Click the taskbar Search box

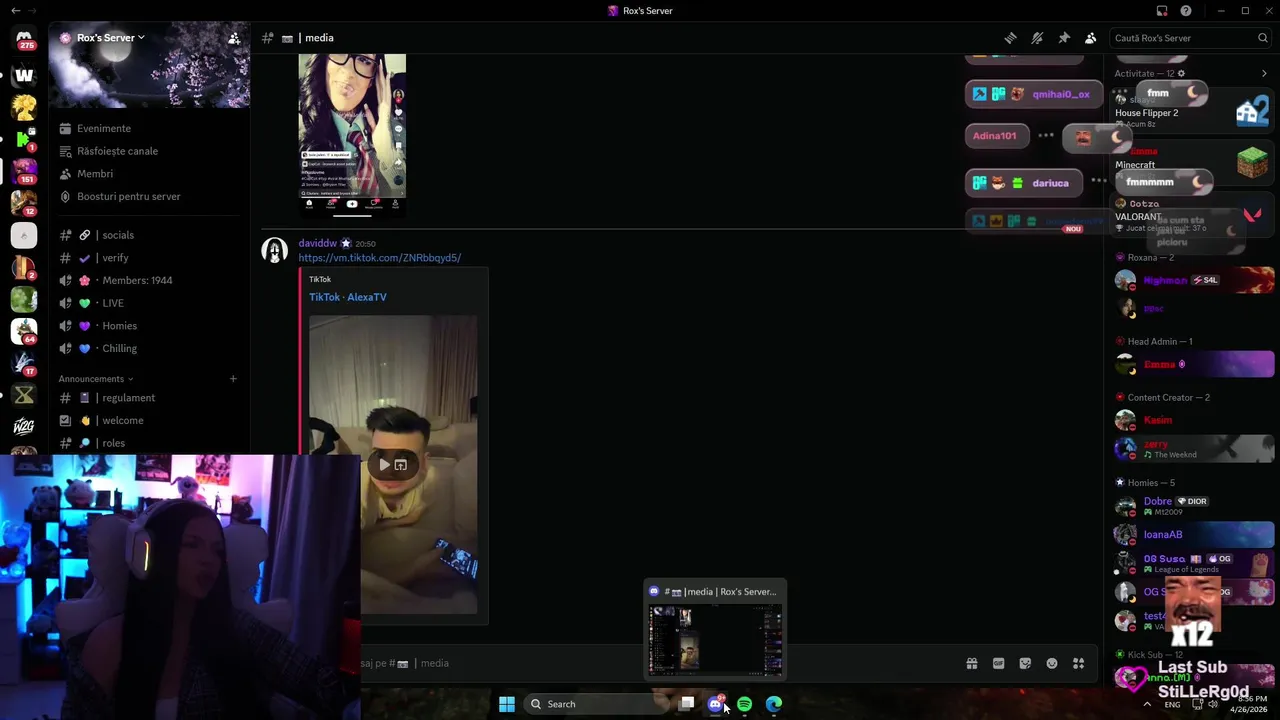click(594, 704)
